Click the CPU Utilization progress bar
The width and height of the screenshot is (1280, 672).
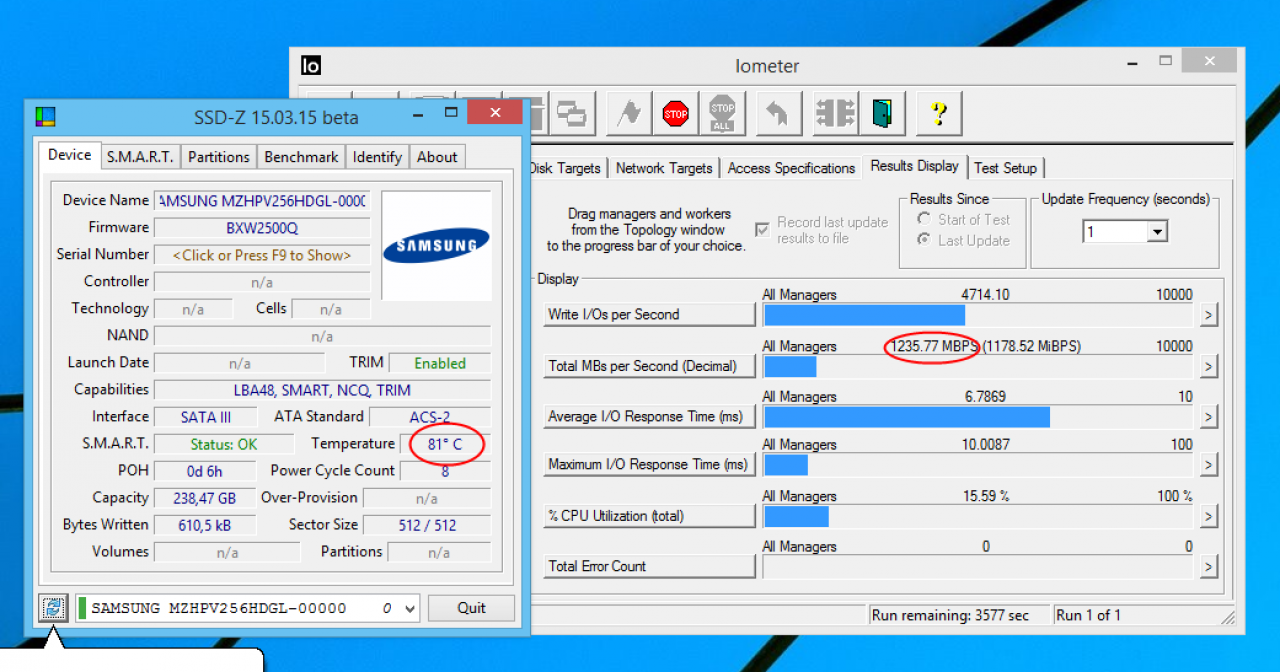click(979, 516)
